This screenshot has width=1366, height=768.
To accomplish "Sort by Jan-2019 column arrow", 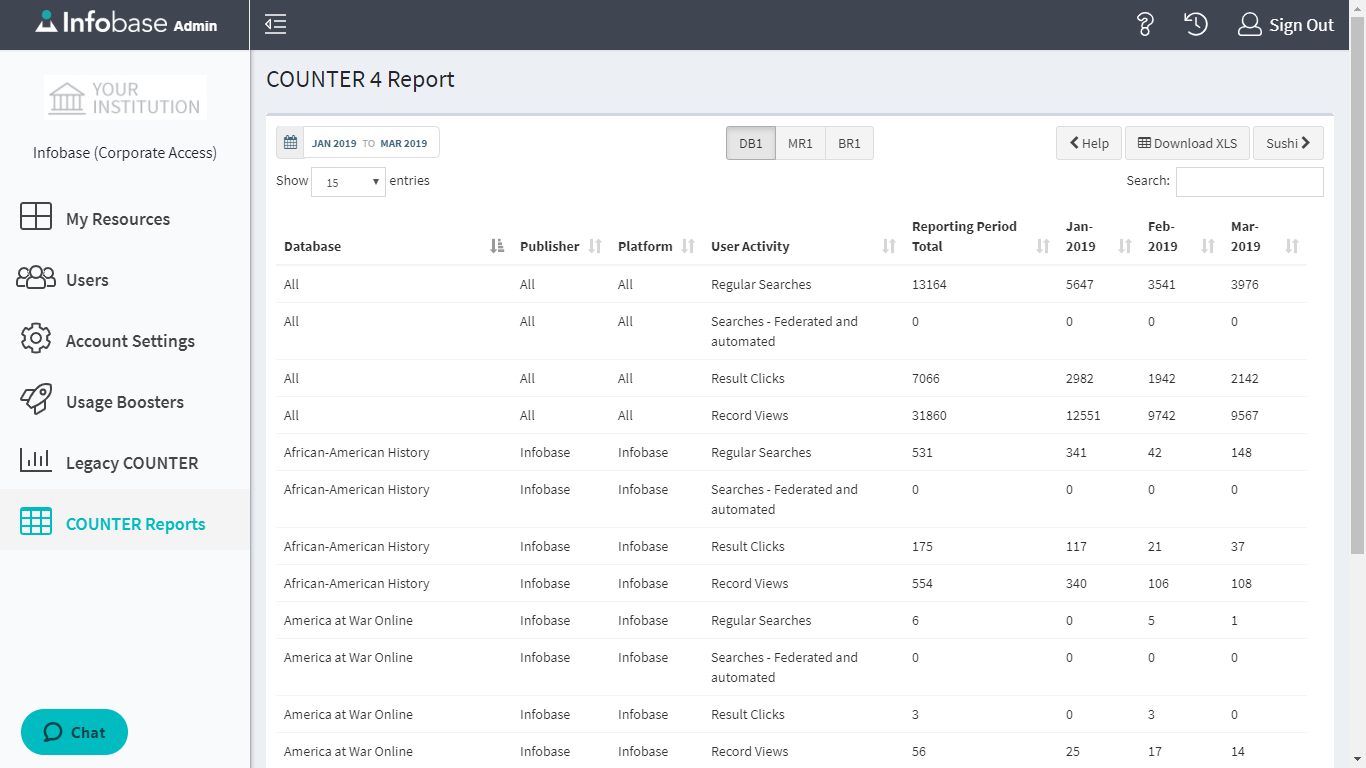I will pyautogui.click(x=1124, y=246).
